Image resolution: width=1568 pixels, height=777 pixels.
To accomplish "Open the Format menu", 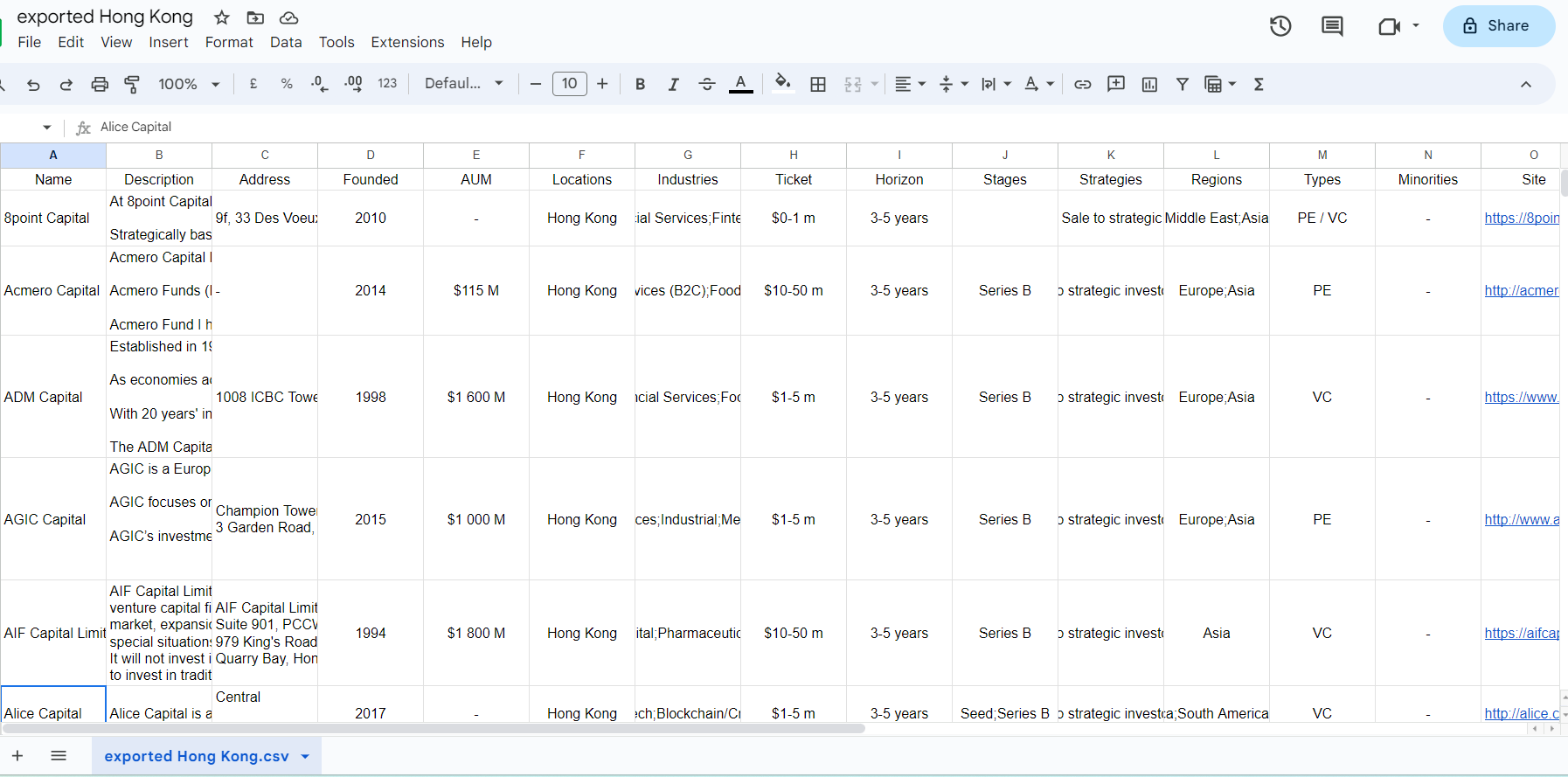I will coord(229,42).
